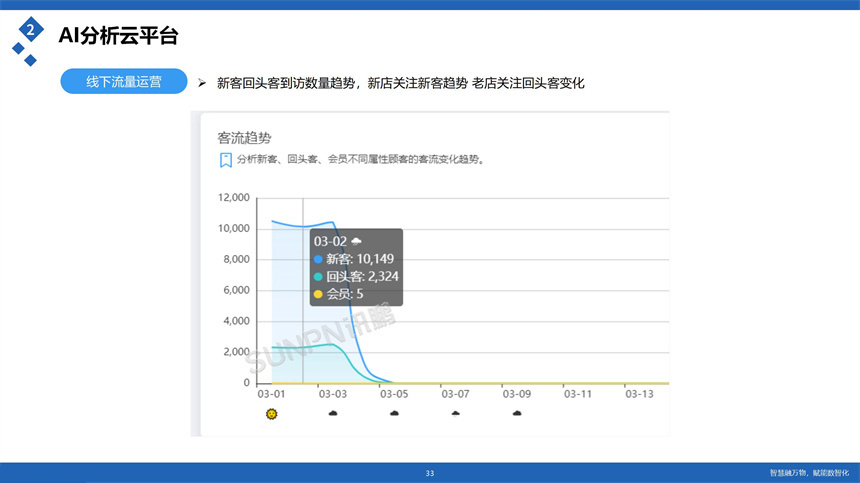Screen dimensions: 860x483
Task: Click the 10,000 y-axis label
Action: (234, 228)
